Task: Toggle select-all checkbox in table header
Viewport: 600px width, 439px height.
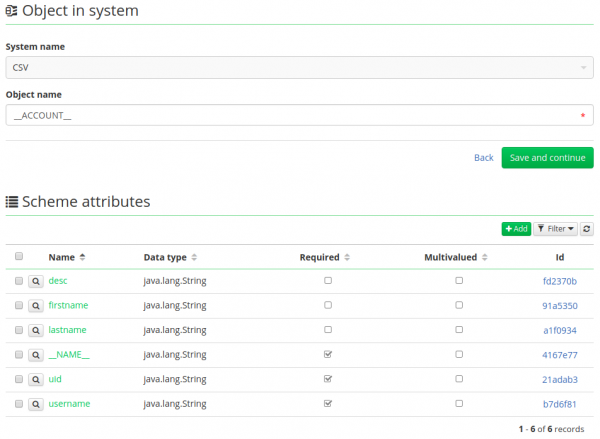Action: coord(19,256)
